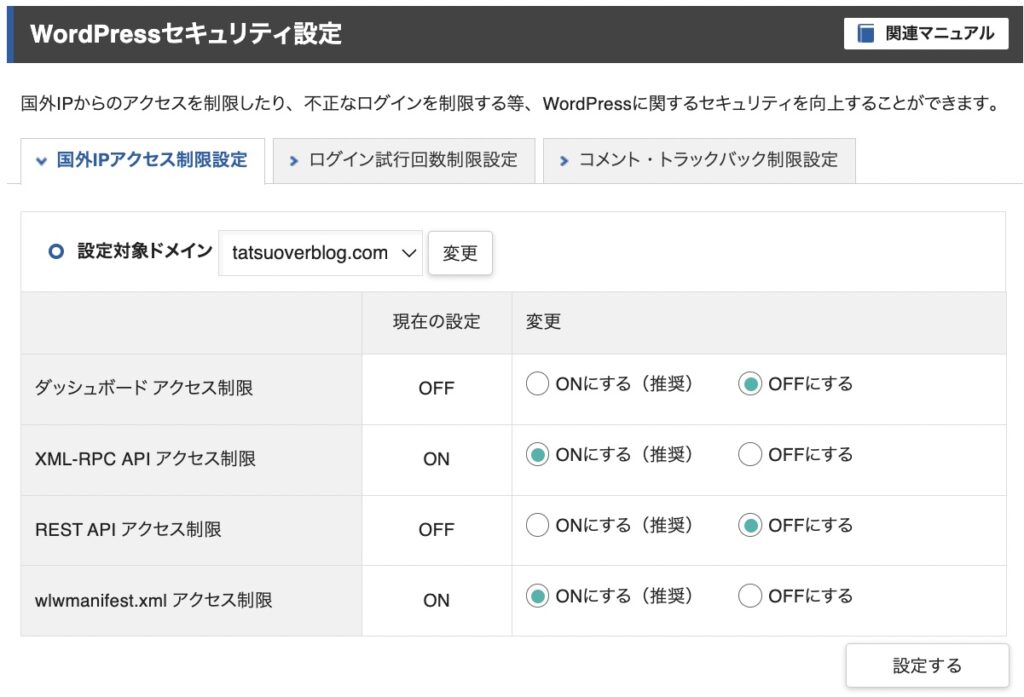
Task: Select ONにする for wlwmanifest.xml アクセス制限
Action: tap(537, 596)
